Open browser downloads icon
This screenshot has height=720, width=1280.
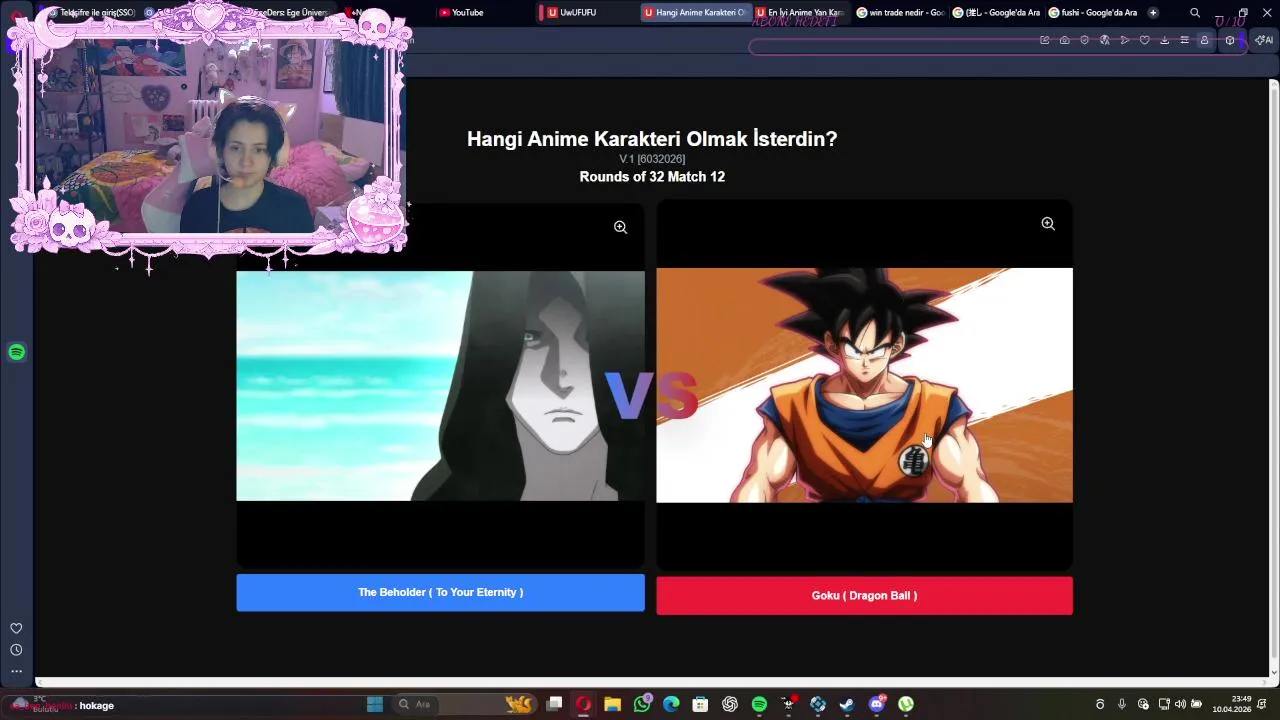1165,40
